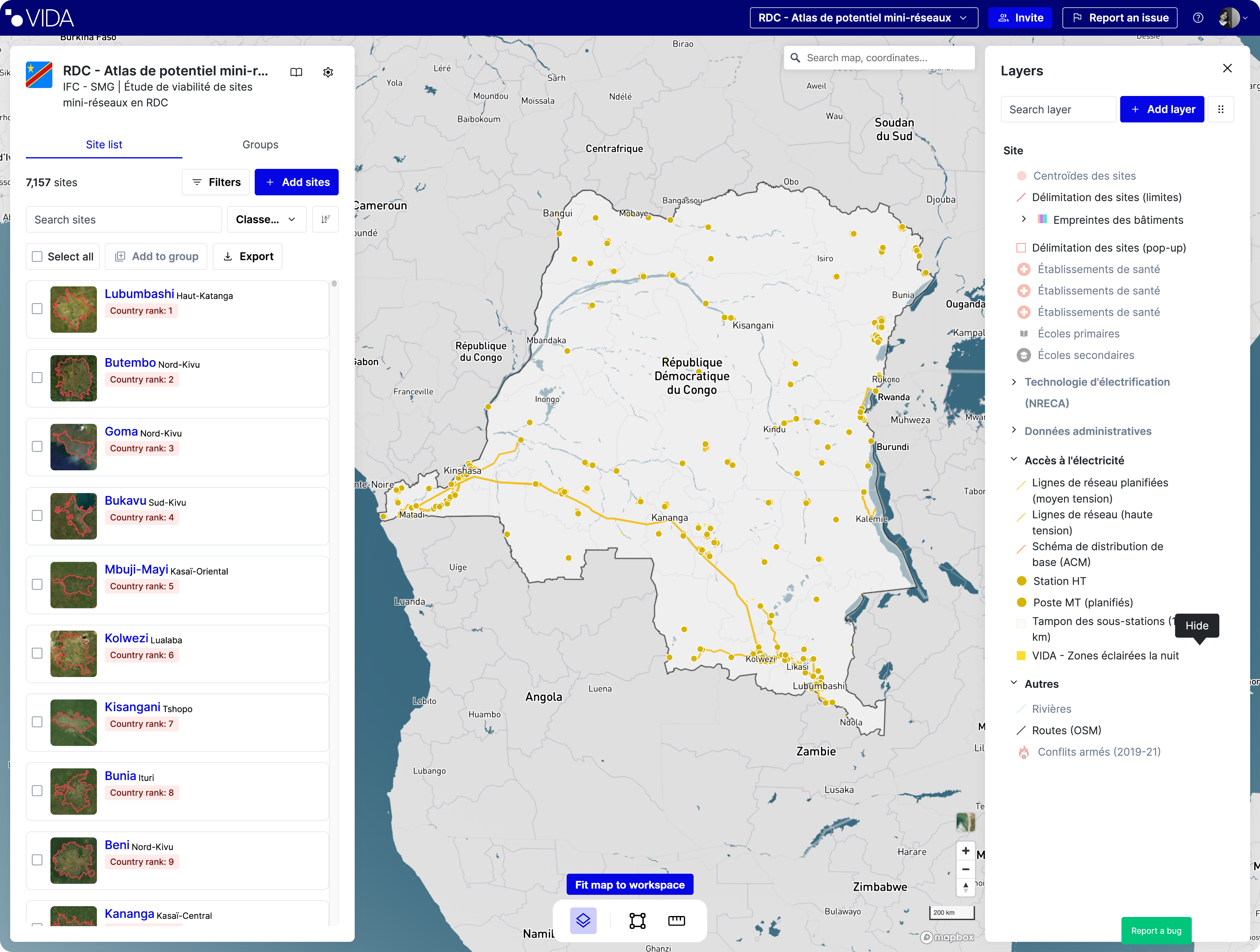Tick the Goma site checkbox
The image size is (1260, 952).
pos(37,447)
